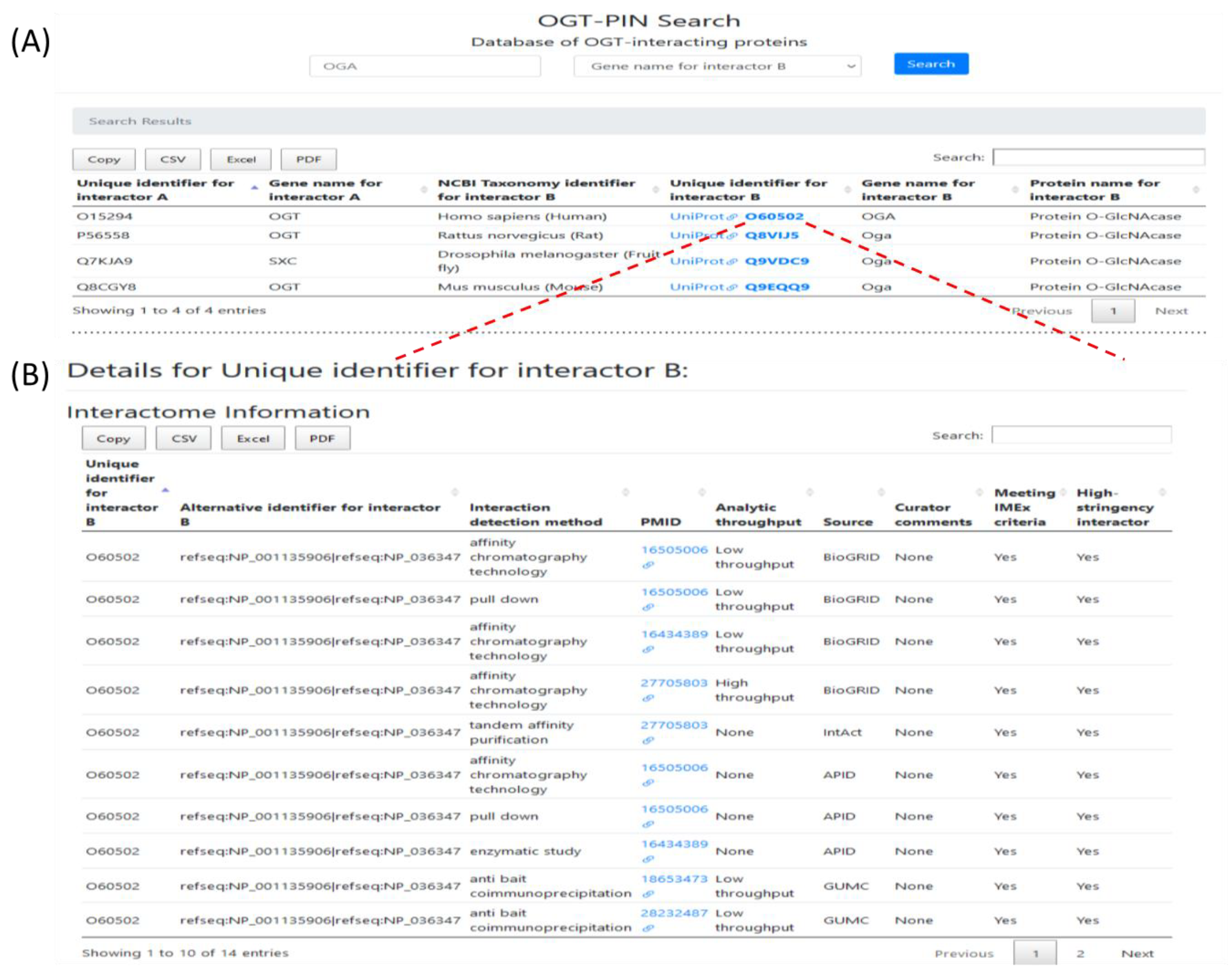Screen dimensions: 1232x972
Task: Go to page 2 of the interactome table
Action: point(1080,953)
